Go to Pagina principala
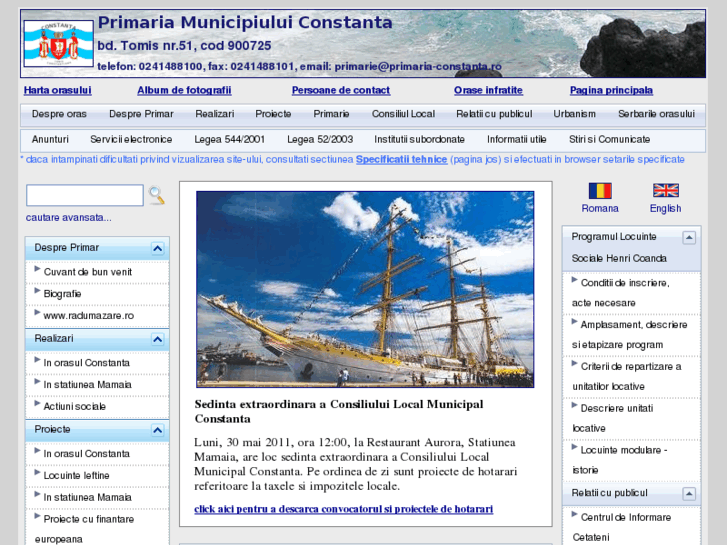Viewport: 727px width, 545px height. click(x=611, y=90)
